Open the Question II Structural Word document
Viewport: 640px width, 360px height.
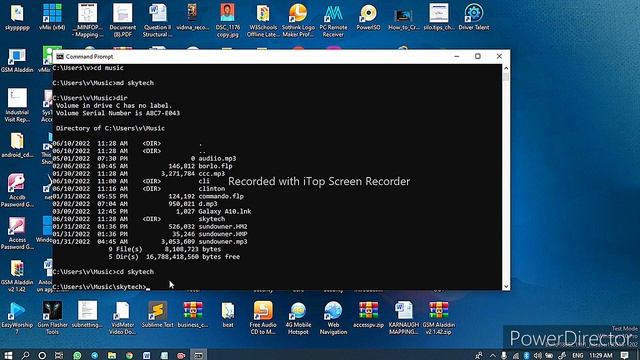(158, 20)
